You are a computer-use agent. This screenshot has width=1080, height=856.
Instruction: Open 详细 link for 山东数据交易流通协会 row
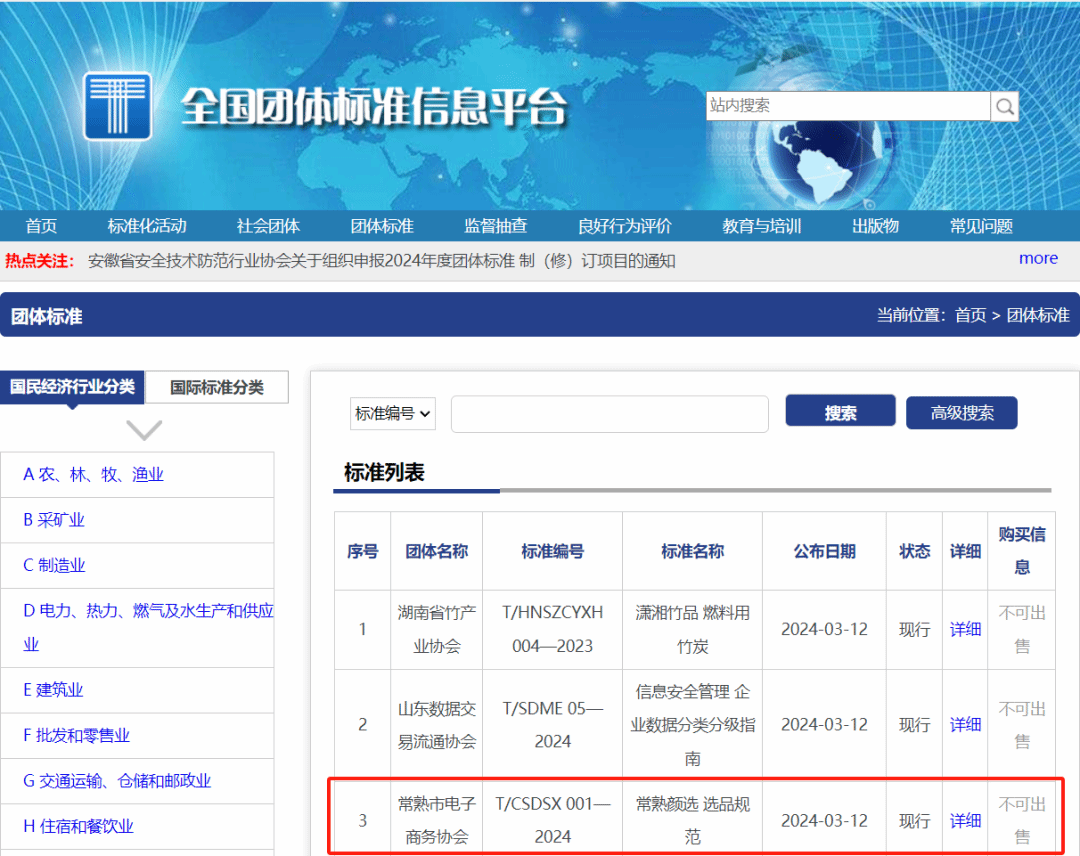965,724
